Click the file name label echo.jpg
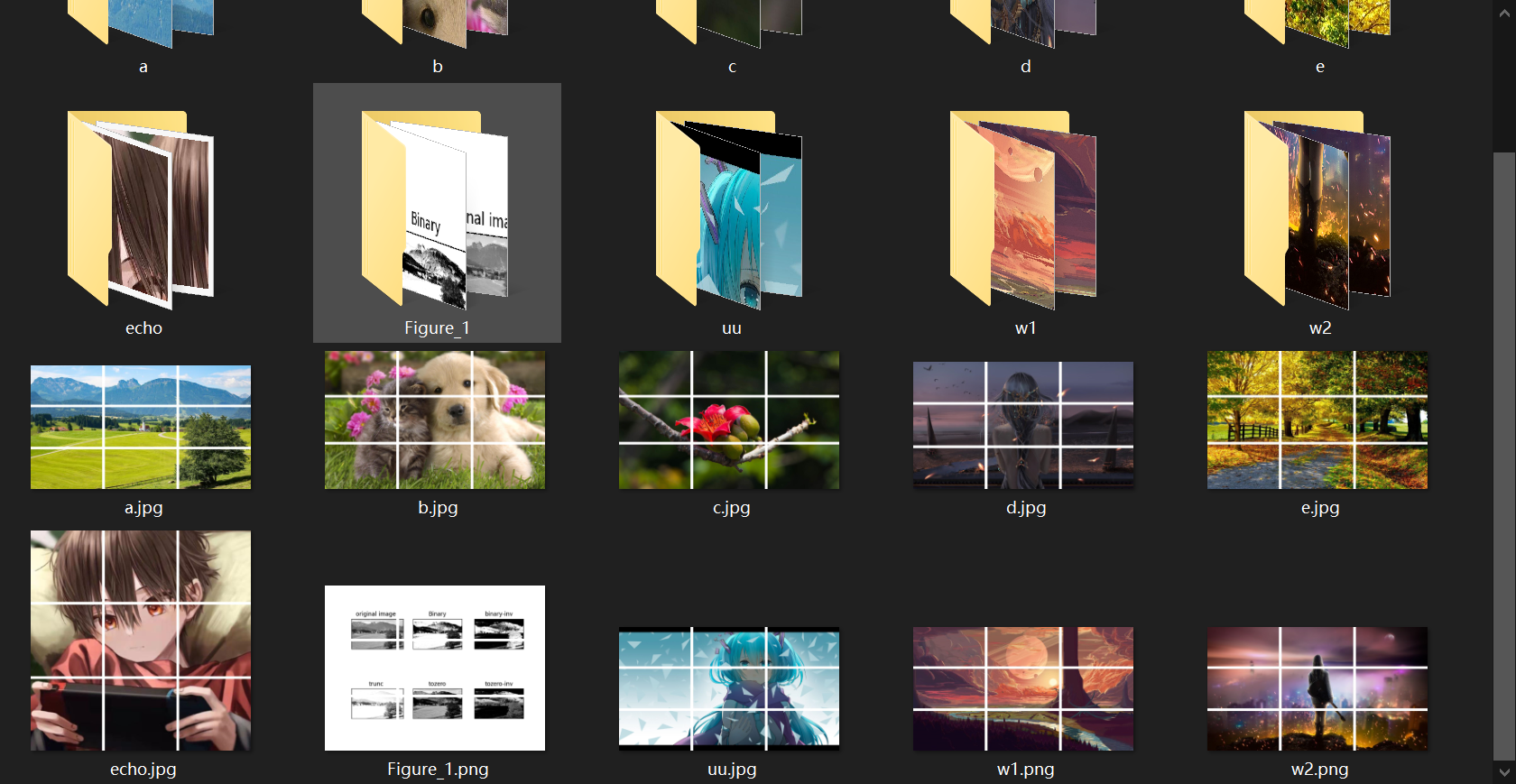 tap(143, 770)
